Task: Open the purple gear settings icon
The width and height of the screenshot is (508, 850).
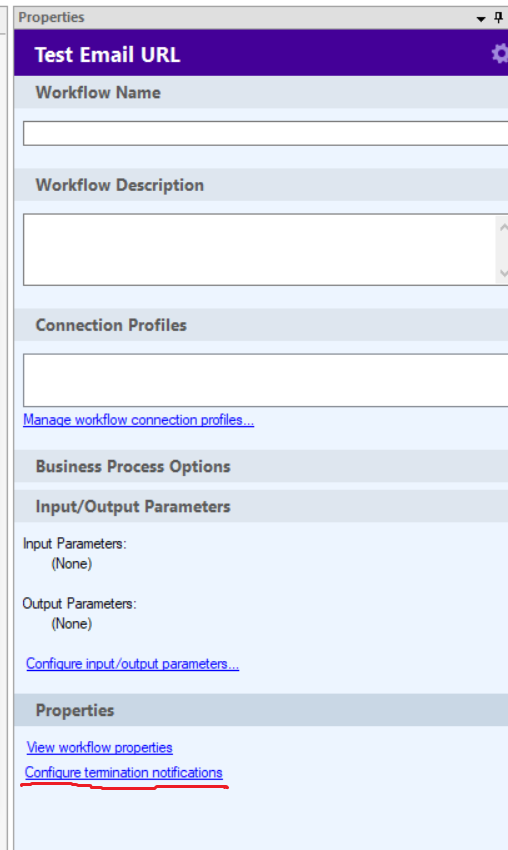Action: click(500, 53)
